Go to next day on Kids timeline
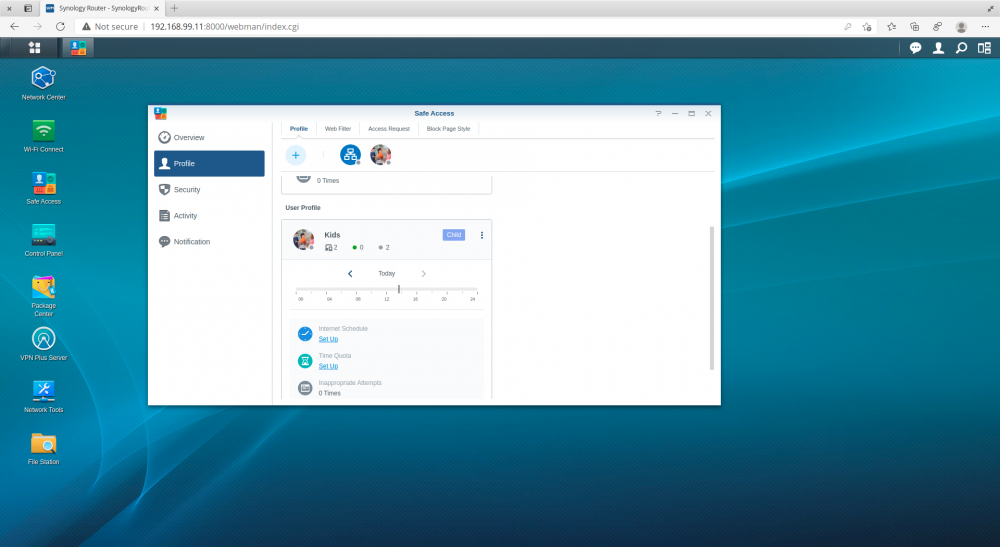The height and width of the screenshot is (547, 1000). [x=423, y=274]
